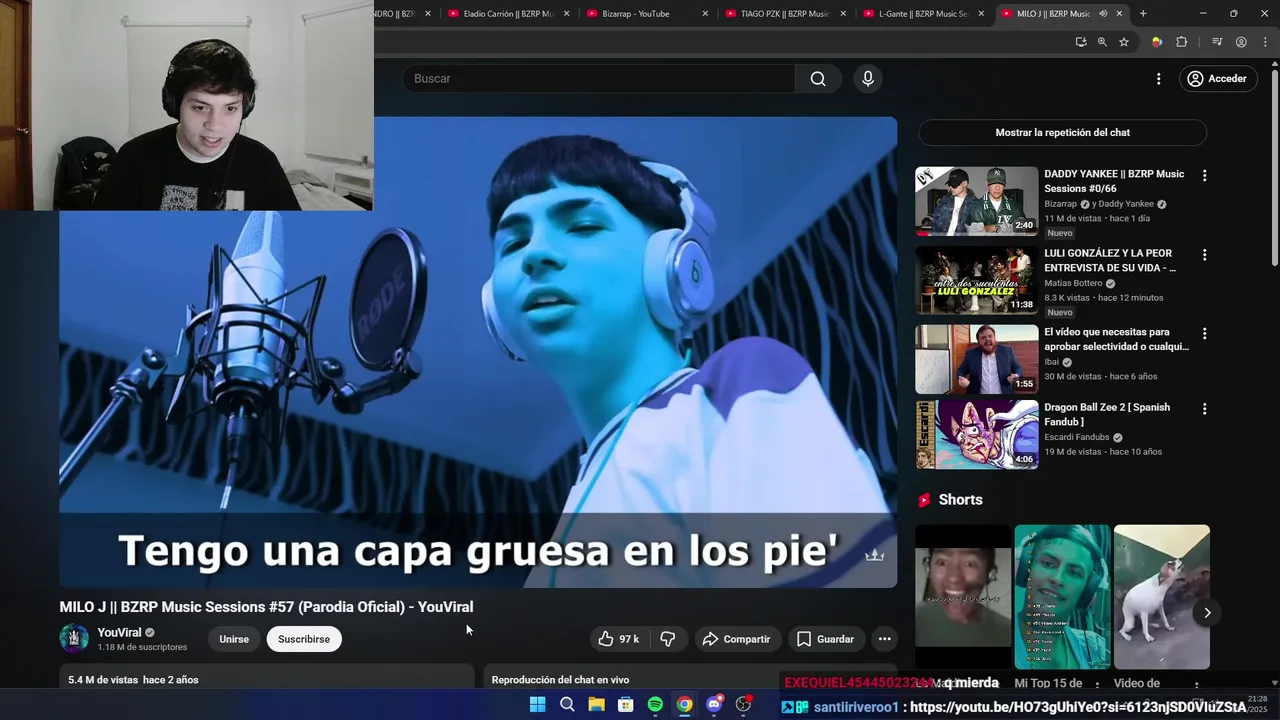Switch to TIAGO PZK BZRP tab
Screen dimensions: 1280x720
(784, 14)
